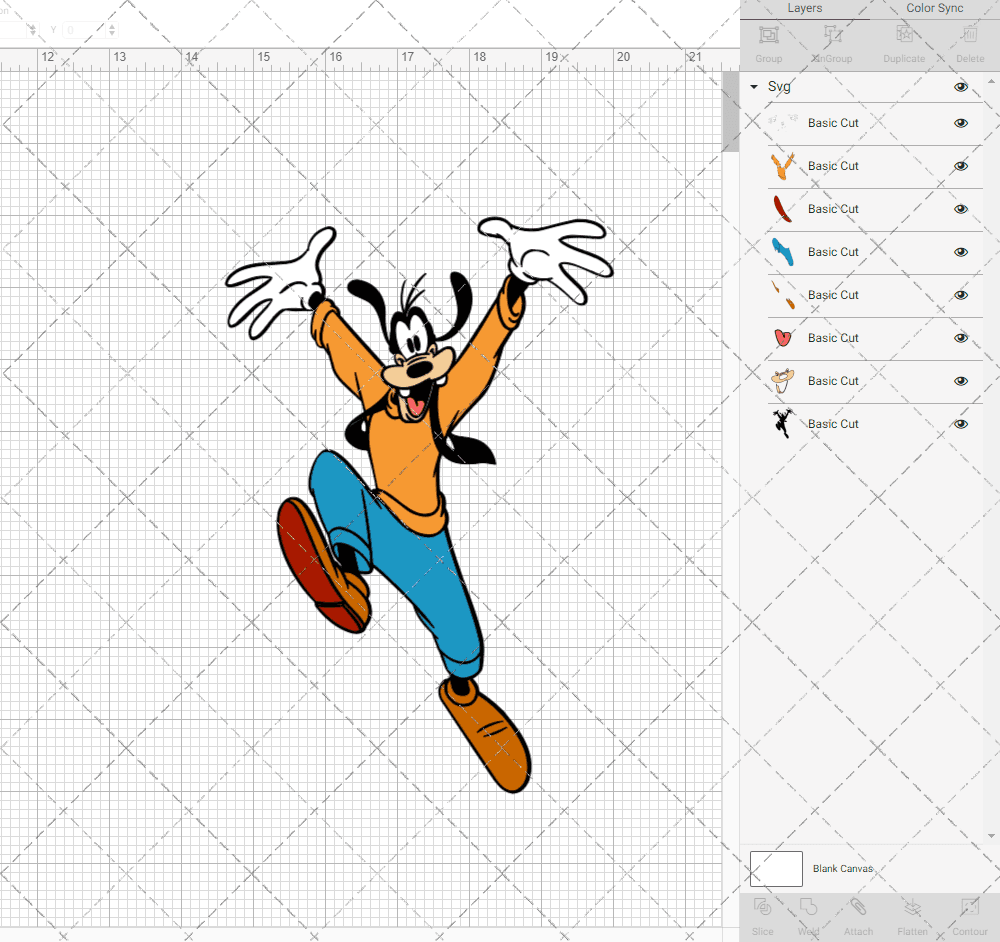The height and width of the screenshot is (942, 1000).
Task: Click the Y position stepper arrows
Action: (x=112, y=29)
